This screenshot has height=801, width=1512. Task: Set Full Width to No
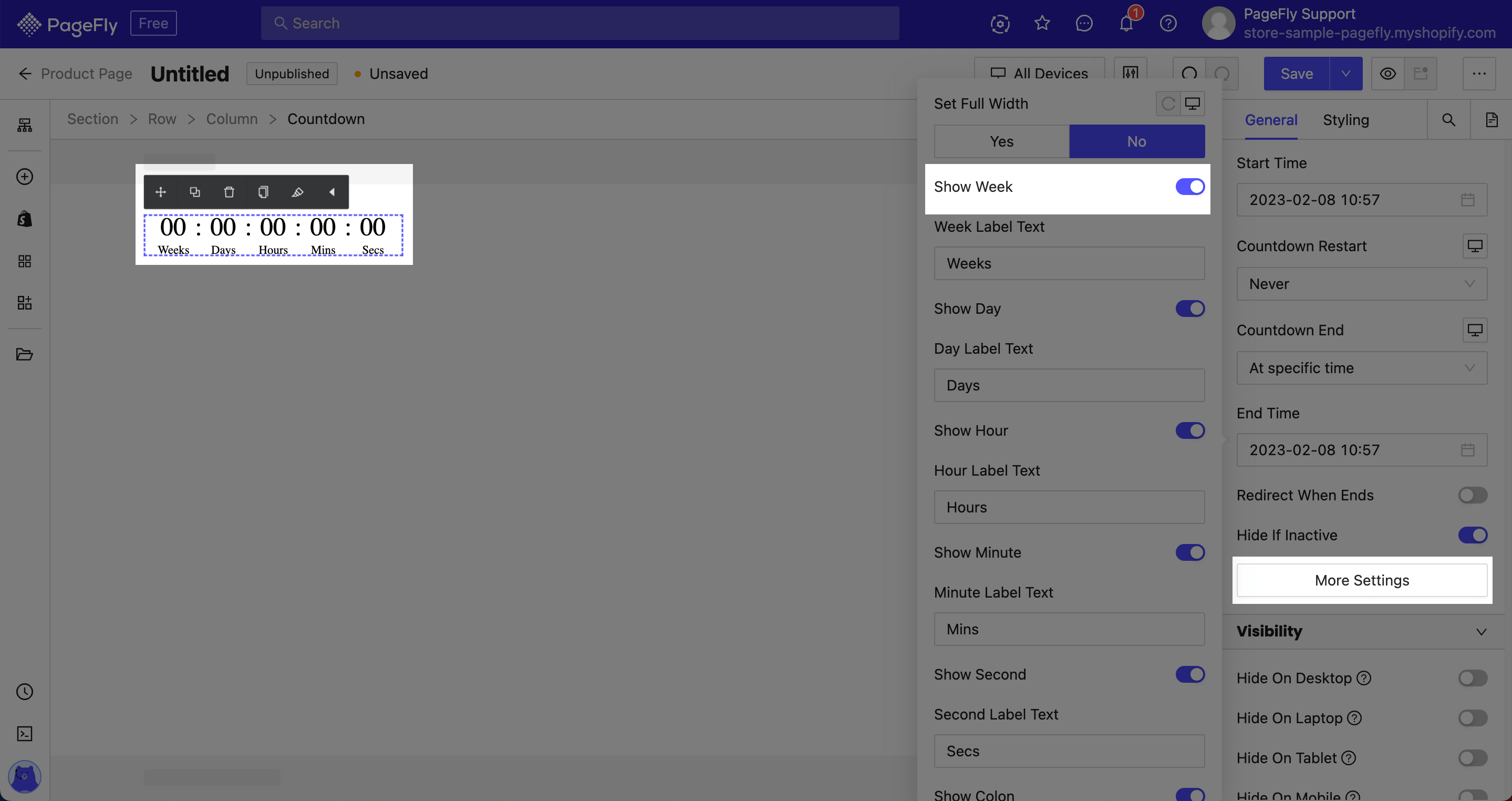point(1136,141)
